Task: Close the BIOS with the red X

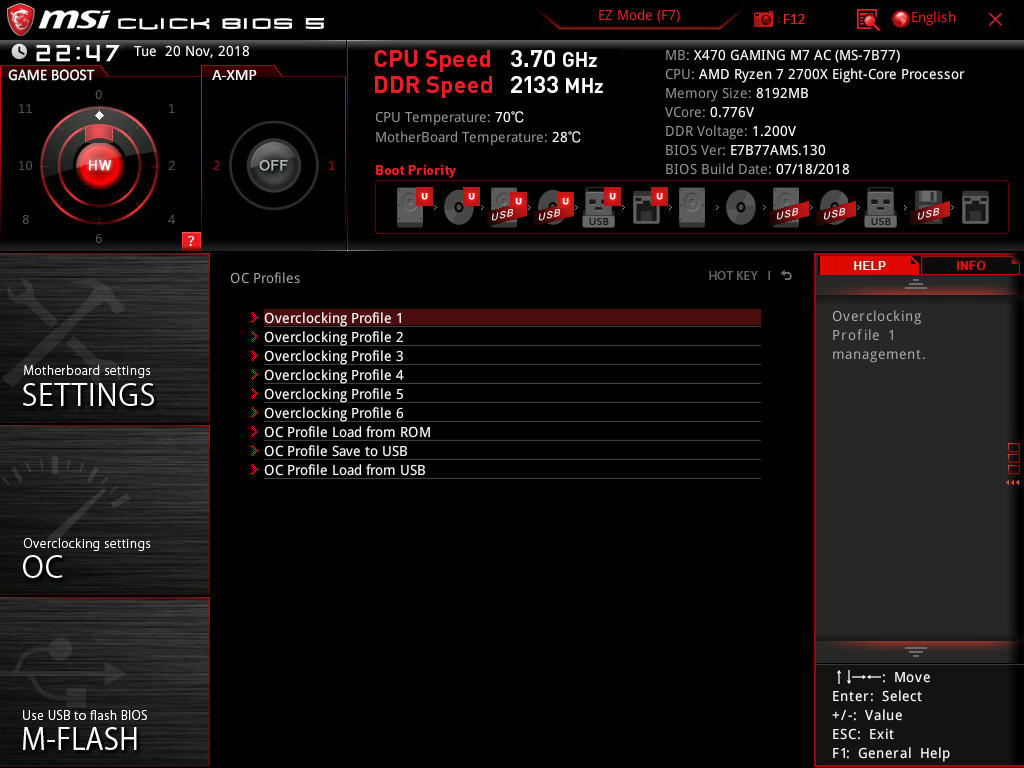Action: click(x=995, y=20)
